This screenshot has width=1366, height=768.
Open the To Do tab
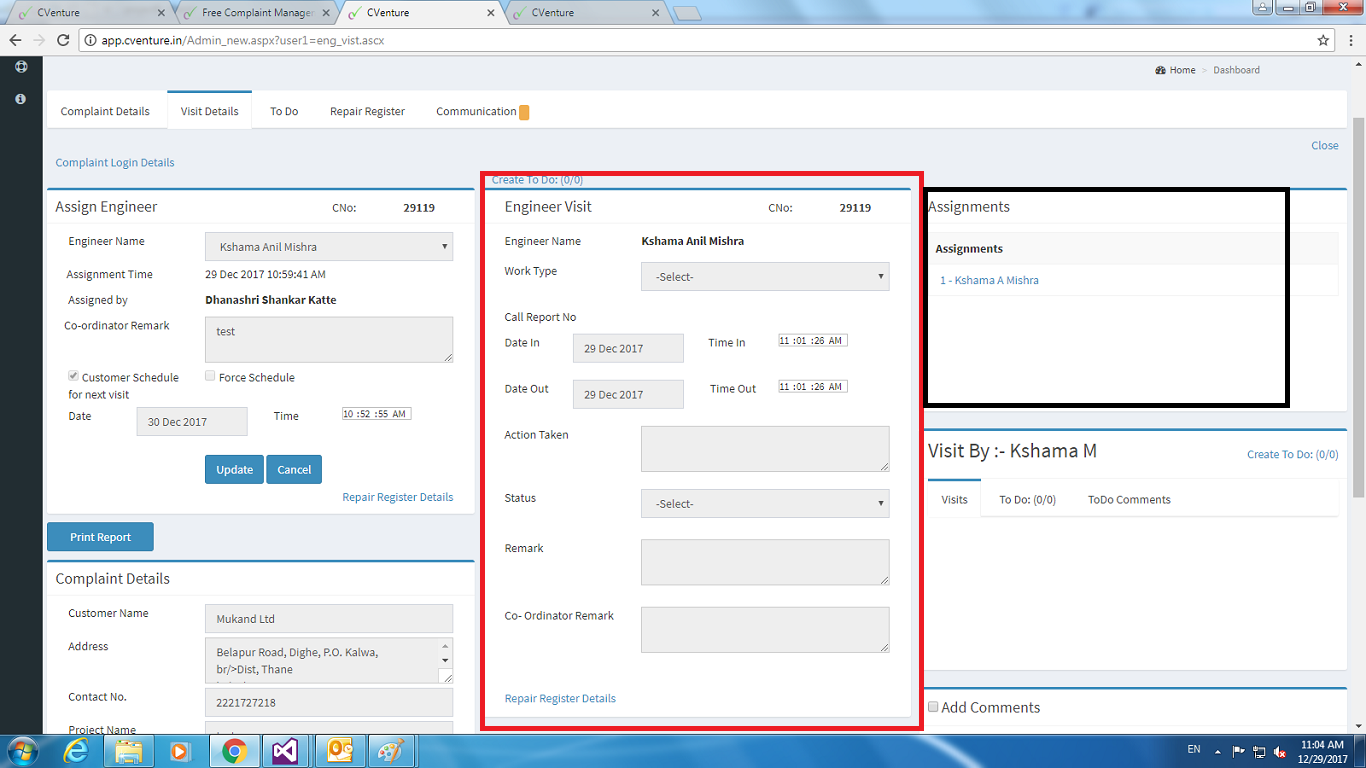(x=284, y=111)
